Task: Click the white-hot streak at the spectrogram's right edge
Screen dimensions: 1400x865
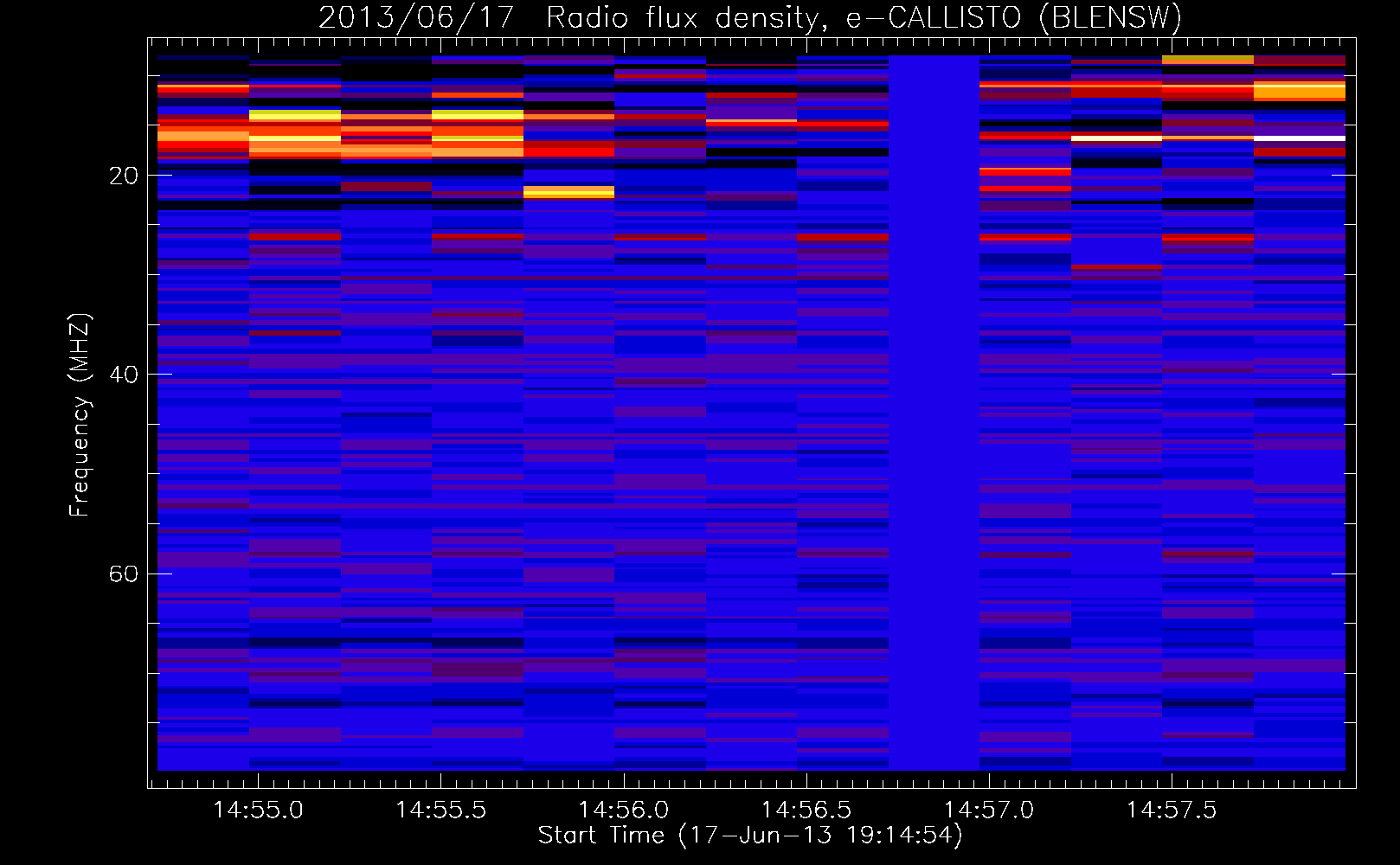Action: point(1300,138)
